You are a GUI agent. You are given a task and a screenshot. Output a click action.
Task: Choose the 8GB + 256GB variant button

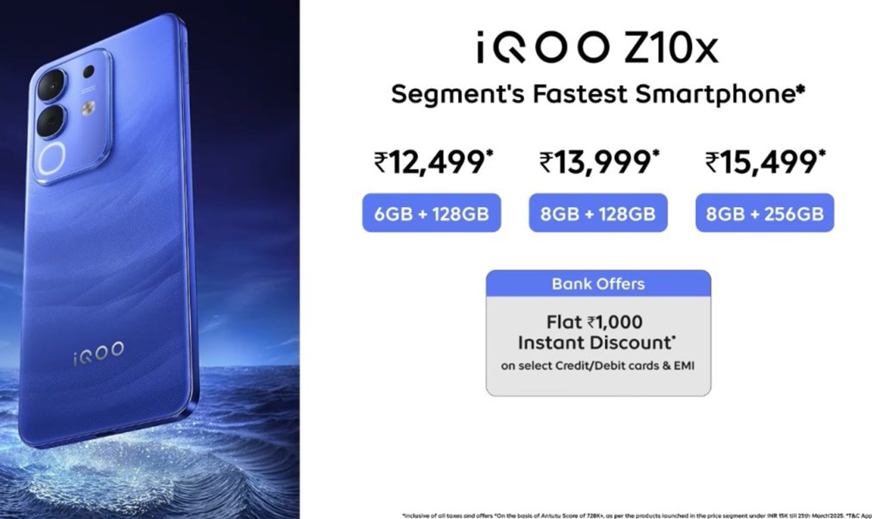[x=765, y=213]
